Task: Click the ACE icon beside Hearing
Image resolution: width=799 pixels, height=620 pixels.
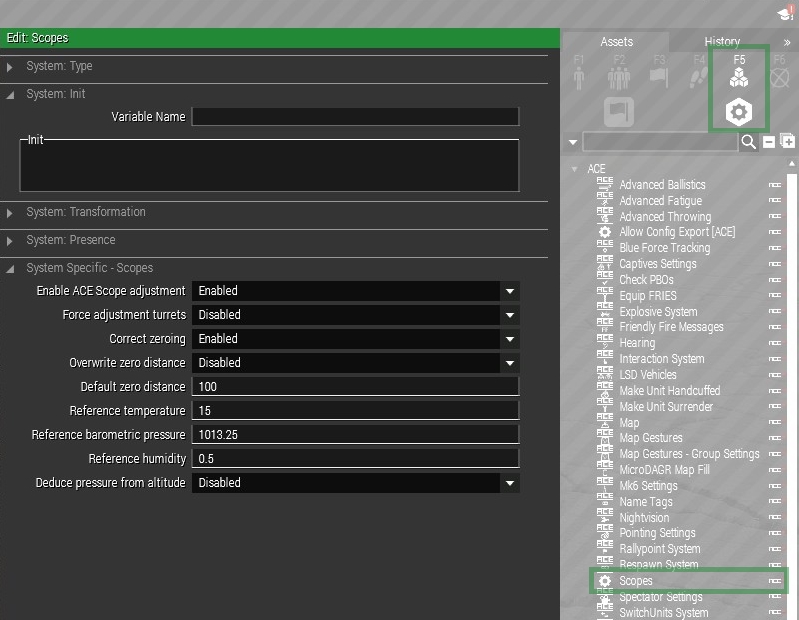Action: 605,343
